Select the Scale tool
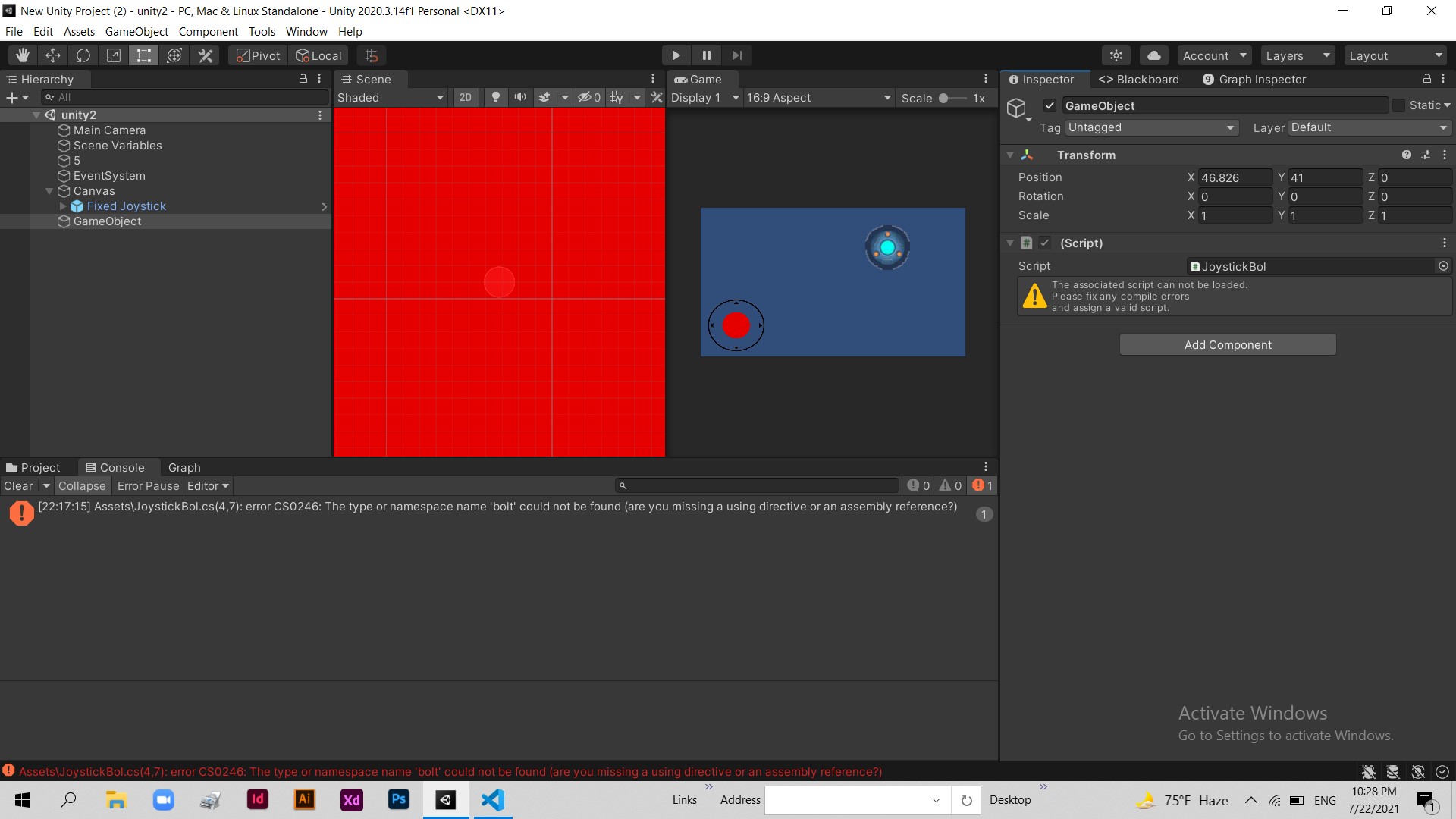The height and width of the screenshot is (819, 1456). [114, 55]
